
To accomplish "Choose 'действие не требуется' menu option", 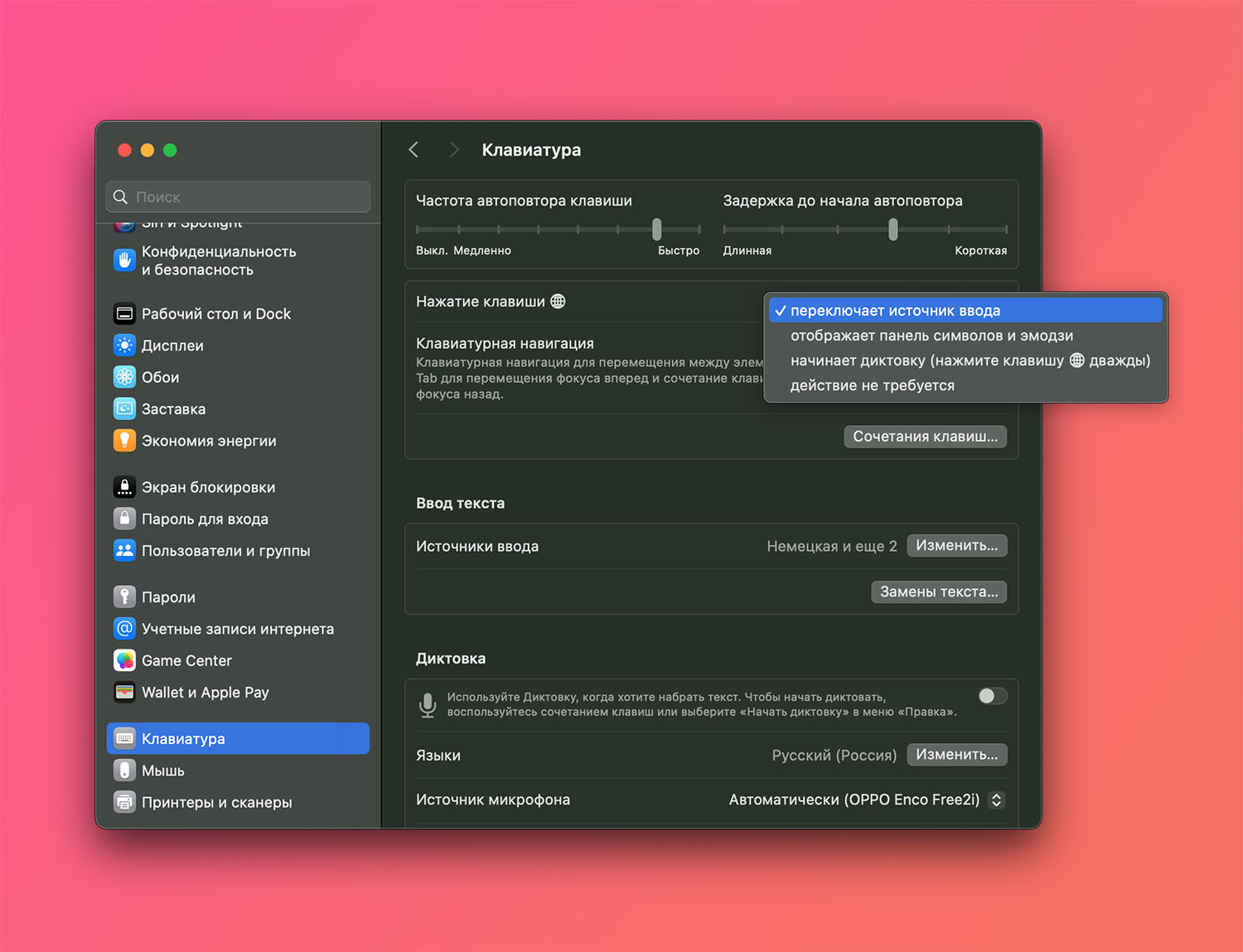I will 872,385.
